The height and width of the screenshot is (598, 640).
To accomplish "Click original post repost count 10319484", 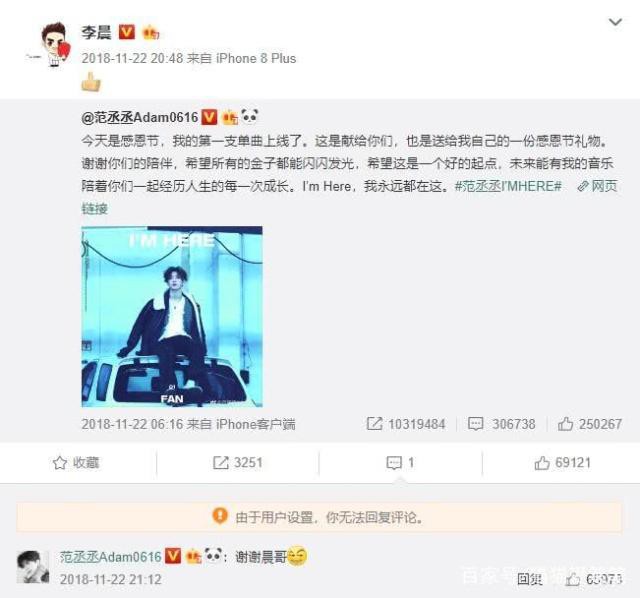I will tap(406, 424).
